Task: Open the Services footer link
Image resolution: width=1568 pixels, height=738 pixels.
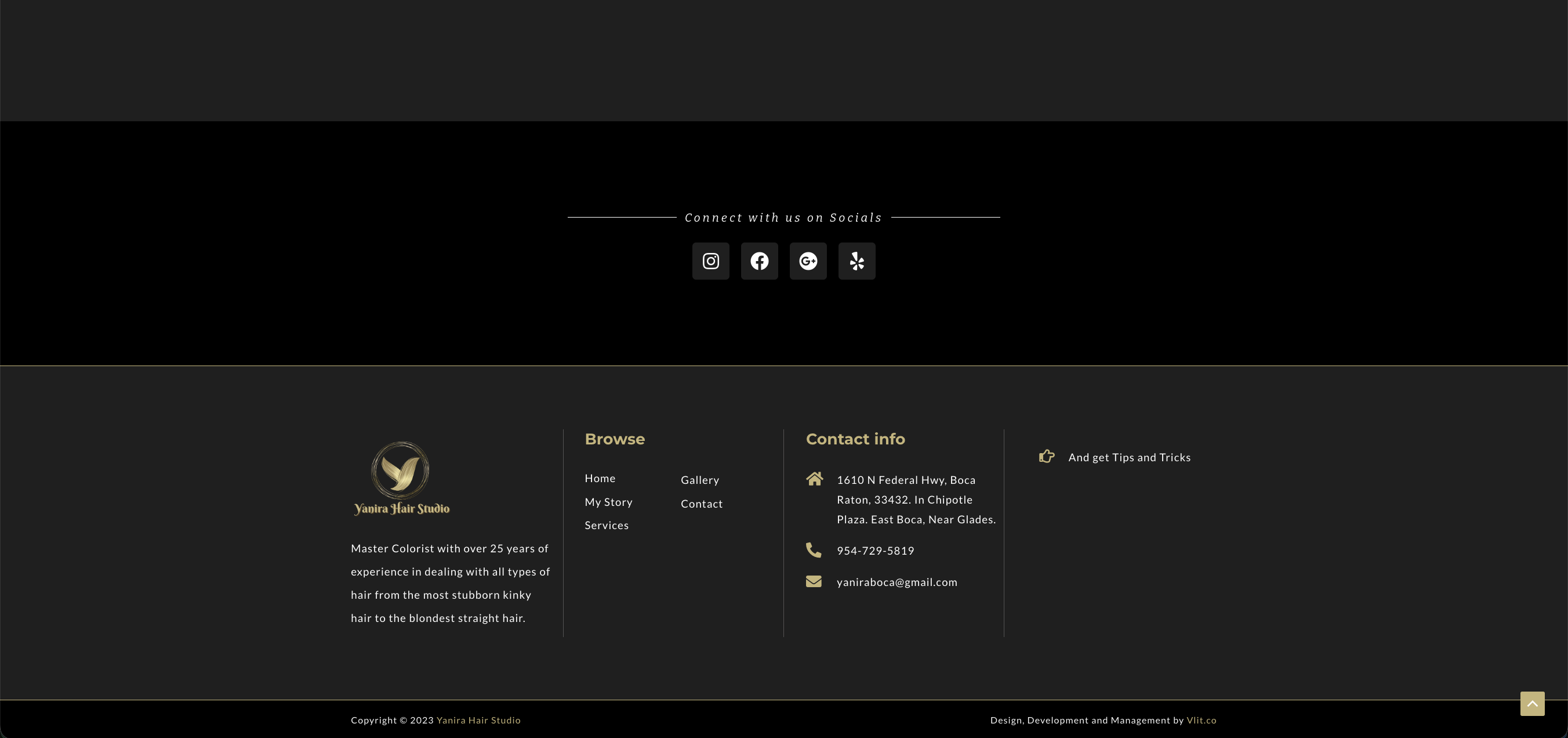Action: pyautogui.click(x=606, y=526)
